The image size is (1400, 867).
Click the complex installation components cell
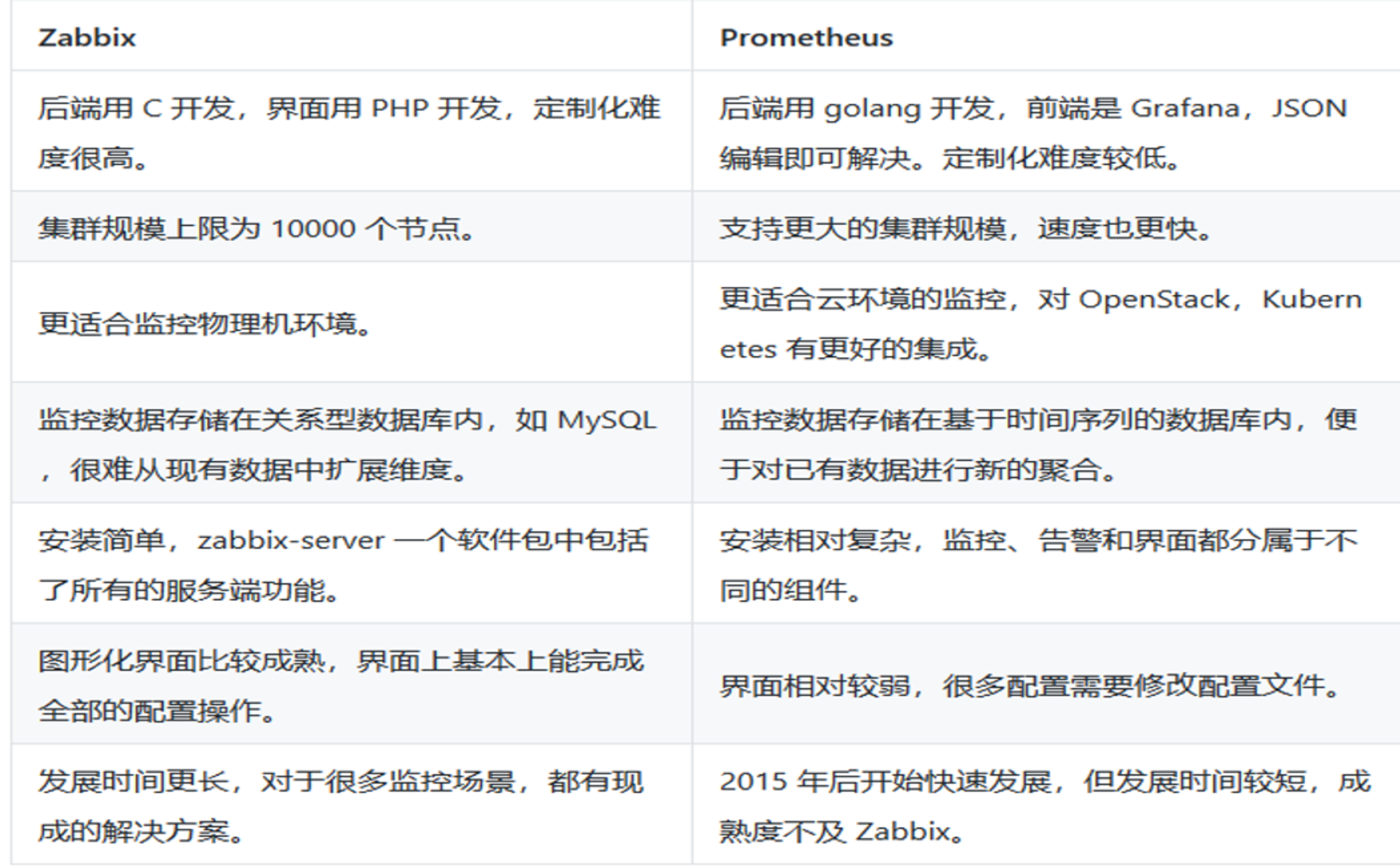[x=1039, y=564]
